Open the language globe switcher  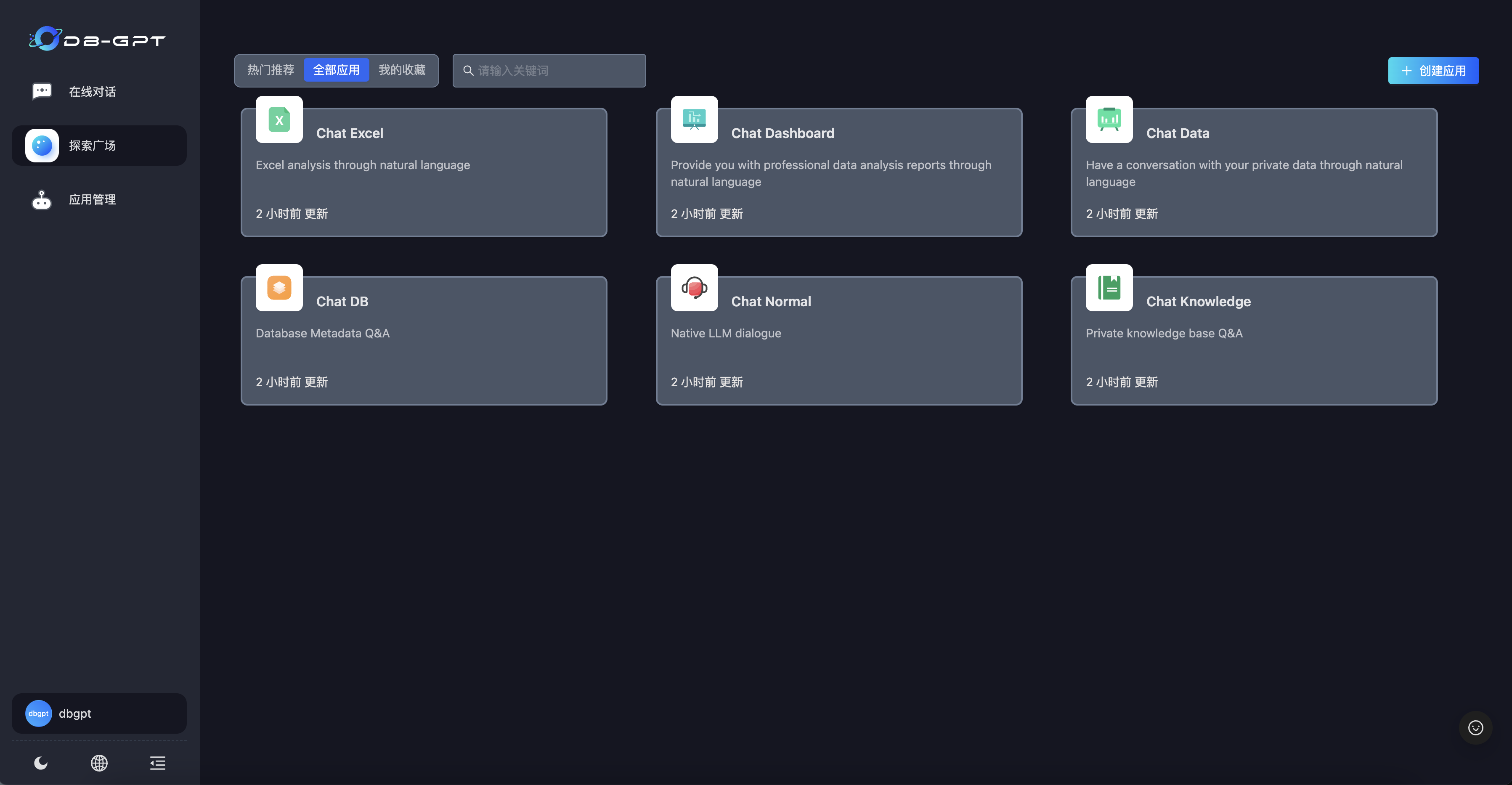99,763
